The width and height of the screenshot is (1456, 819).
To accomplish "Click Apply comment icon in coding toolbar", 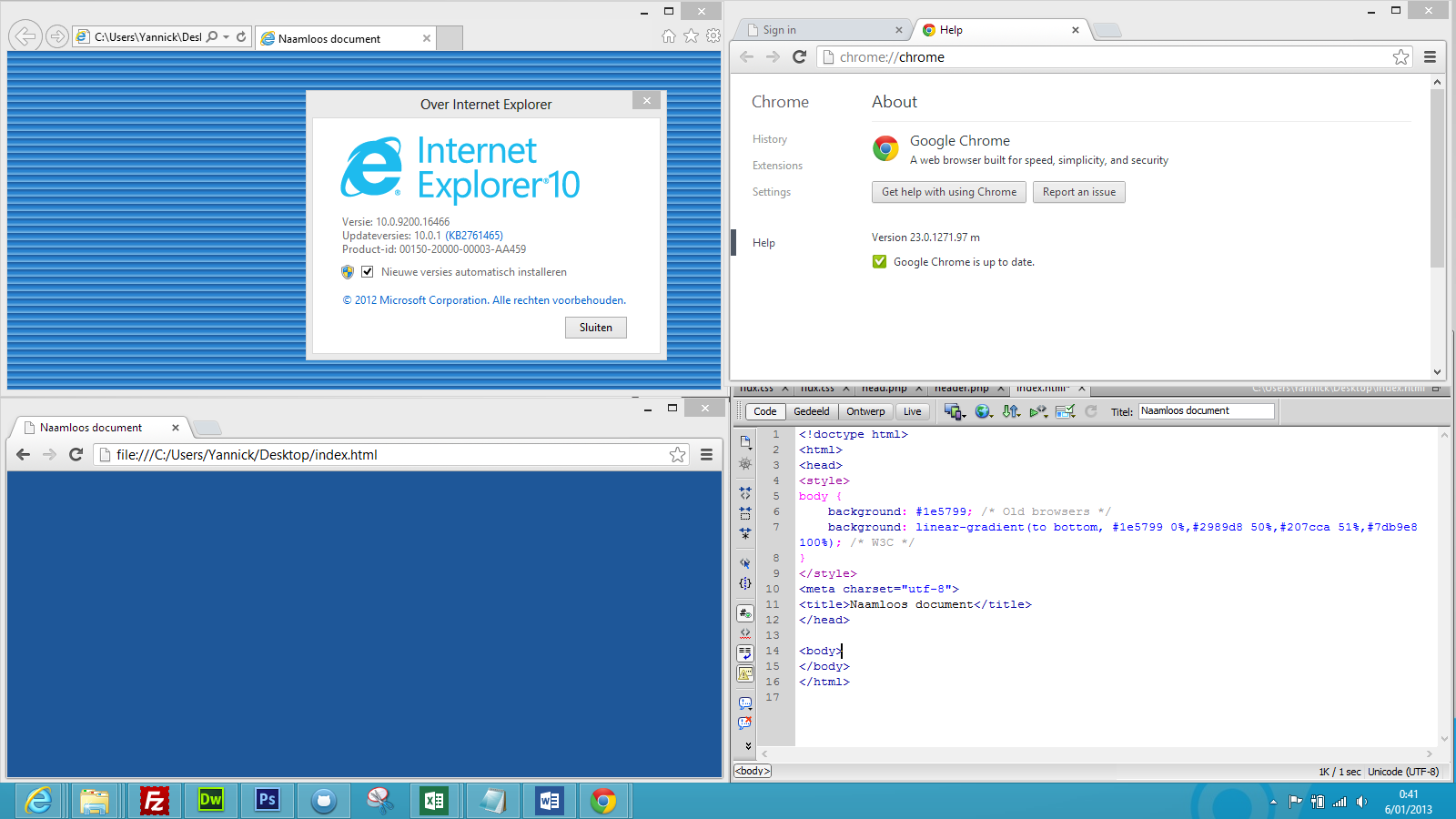I will [745, 703].
